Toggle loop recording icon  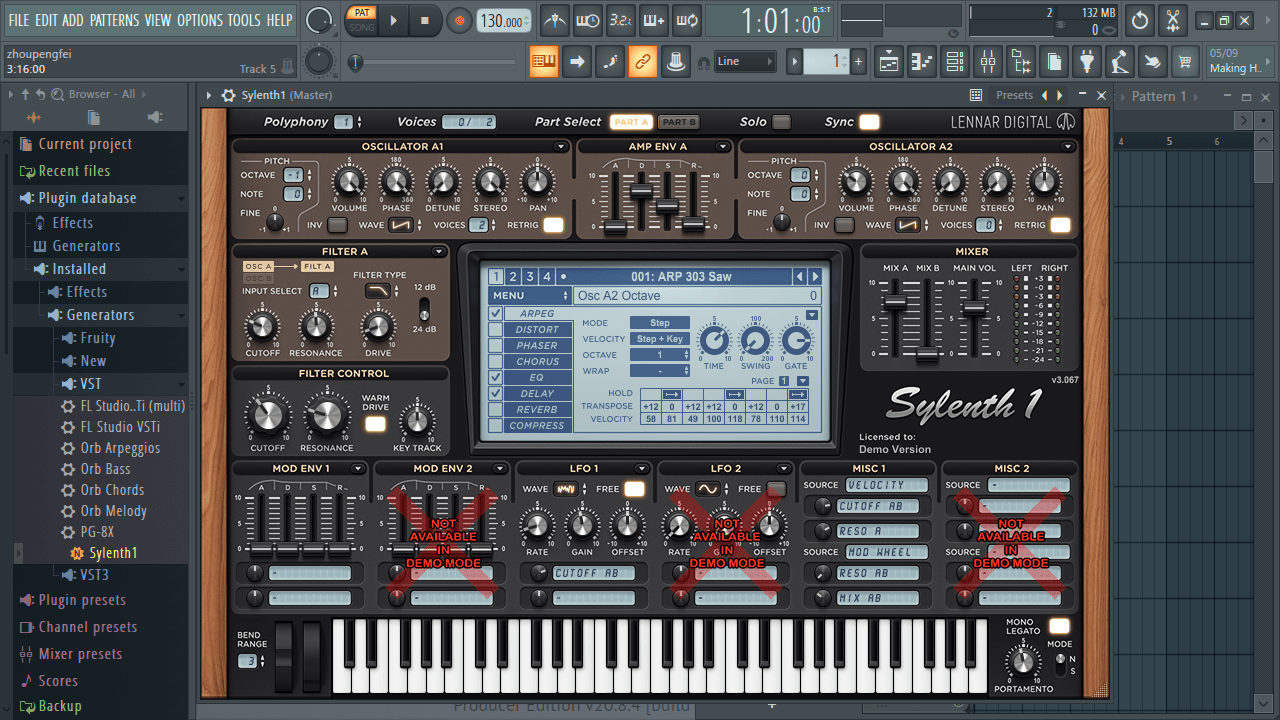[686, 20]
